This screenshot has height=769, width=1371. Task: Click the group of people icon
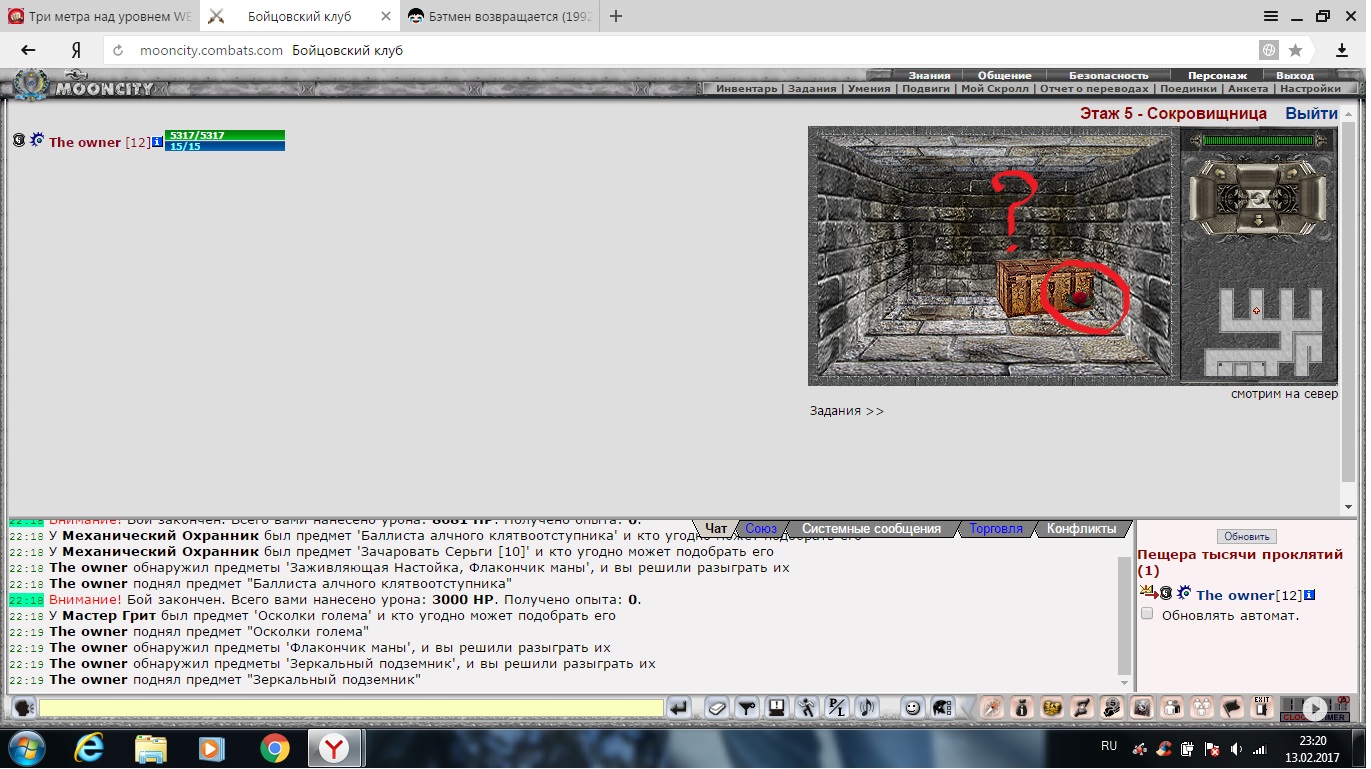click(x=1202, y=708)
